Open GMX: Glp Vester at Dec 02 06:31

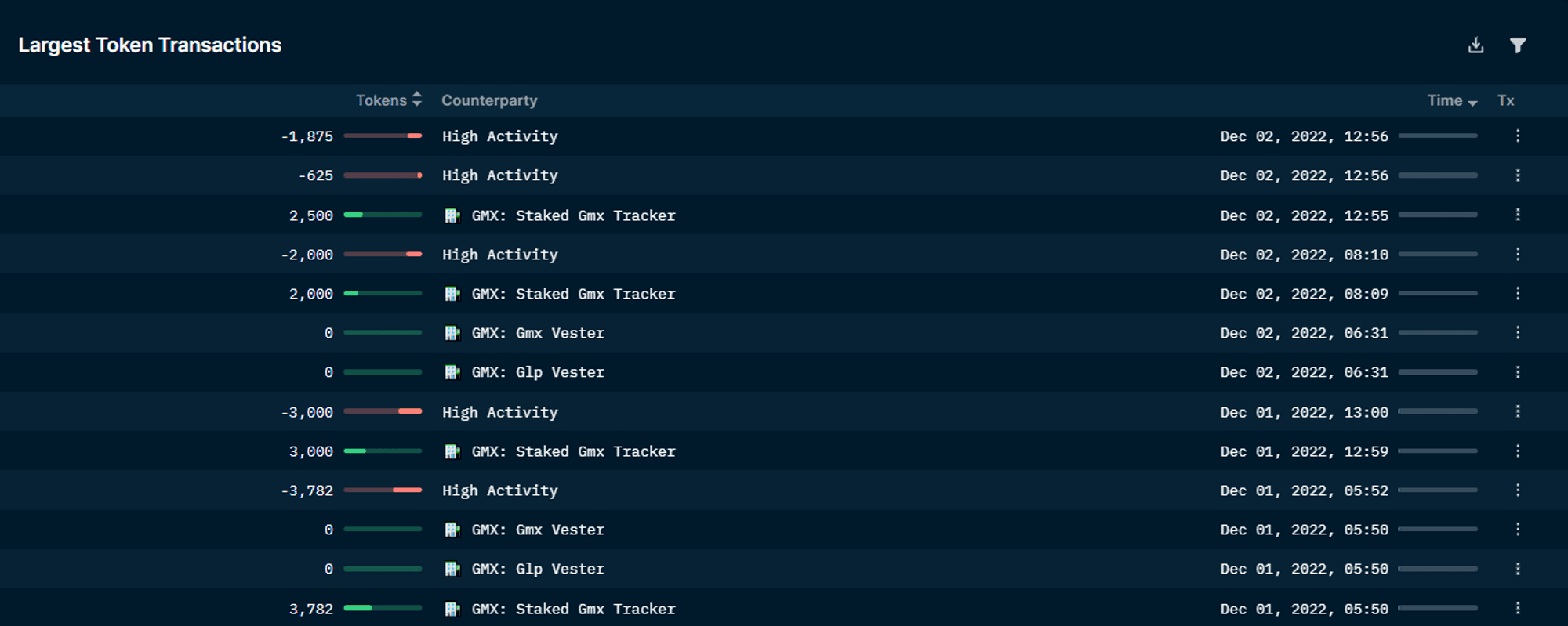pos(538,372)
